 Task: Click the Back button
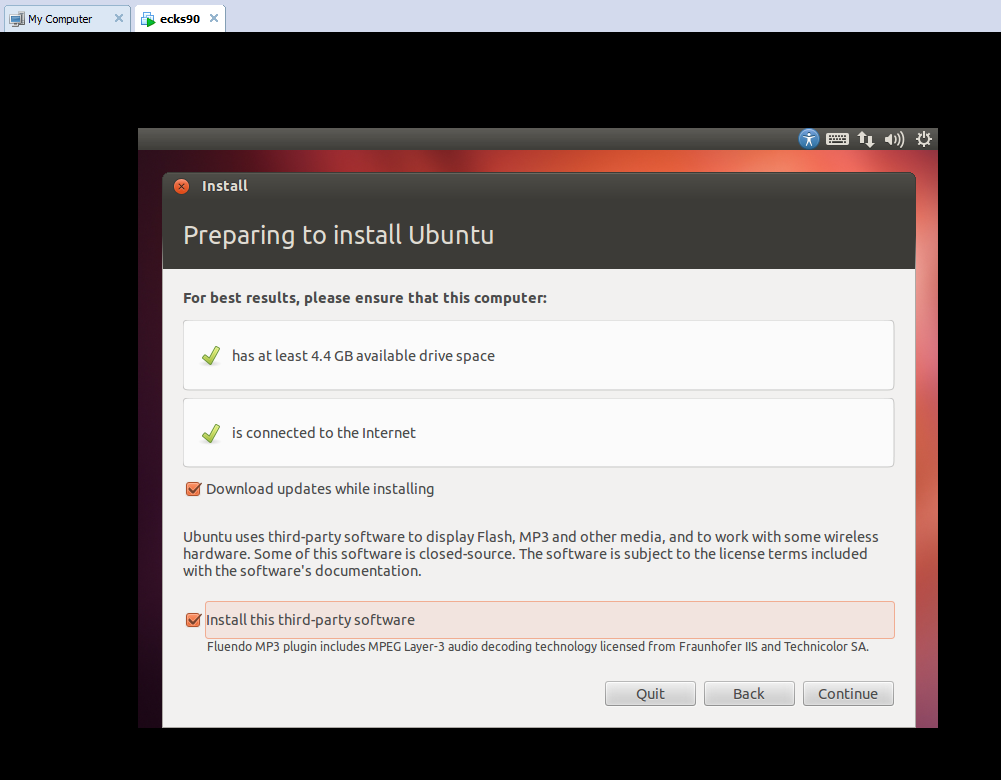[749, 694]
